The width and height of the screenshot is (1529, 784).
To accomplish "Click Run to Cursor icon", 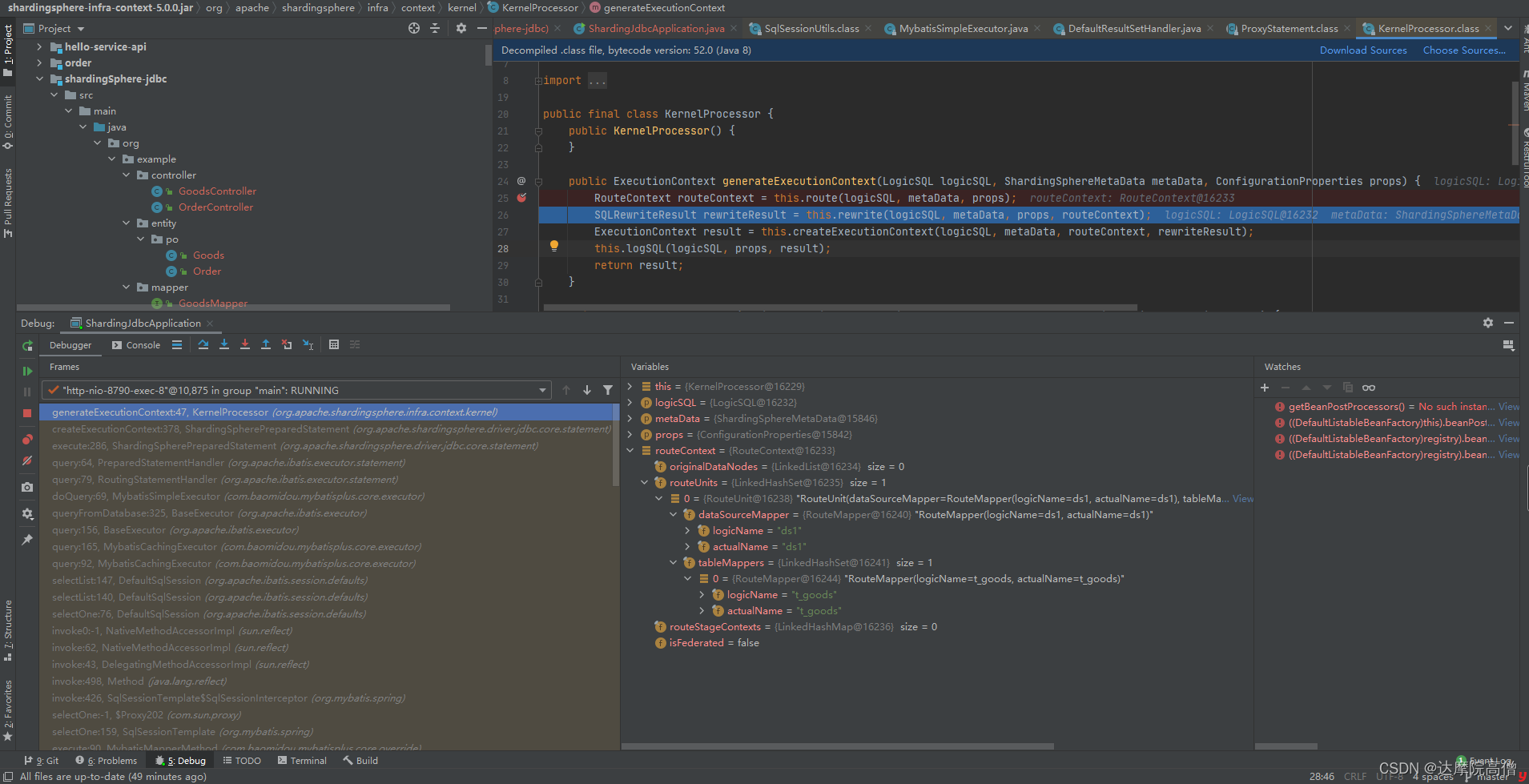I will pos(308,344).
